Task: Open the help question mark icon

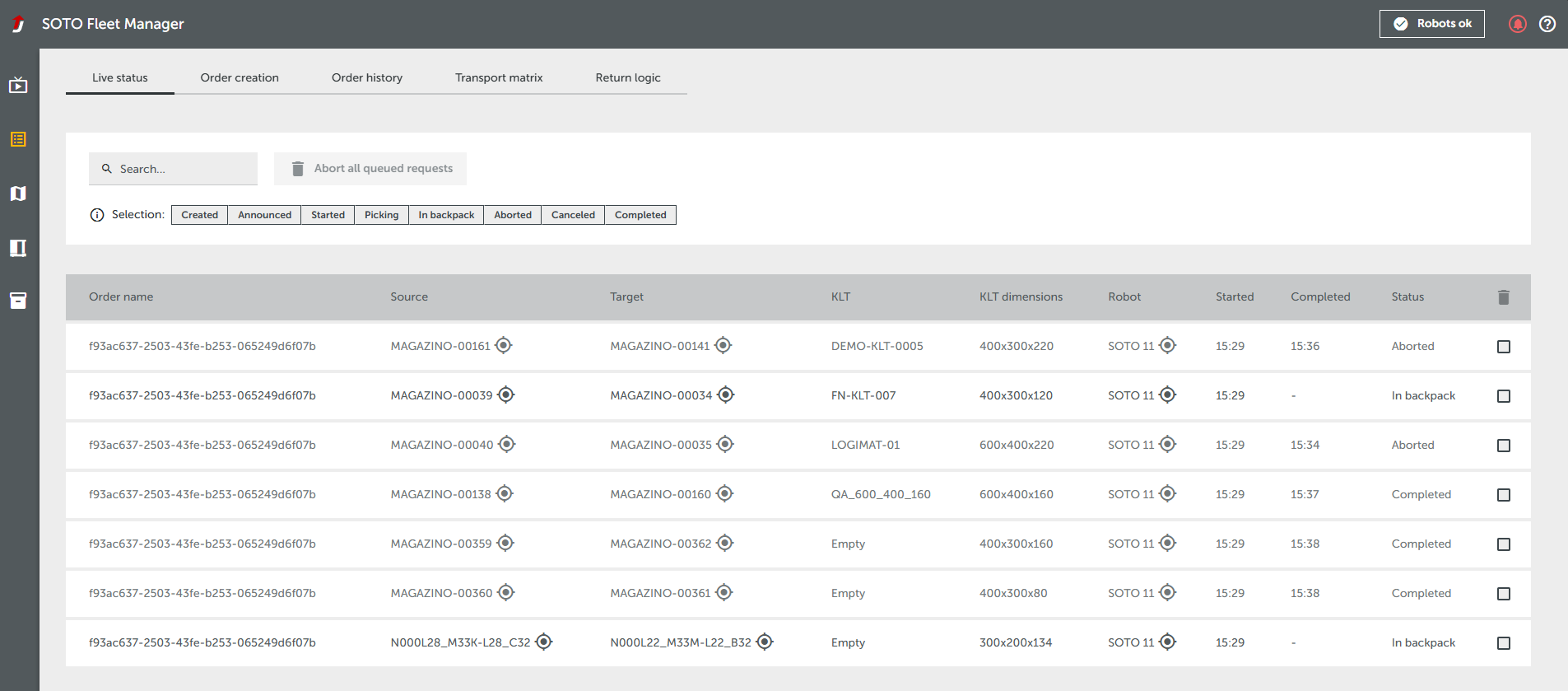Action: pos(1547,24)
